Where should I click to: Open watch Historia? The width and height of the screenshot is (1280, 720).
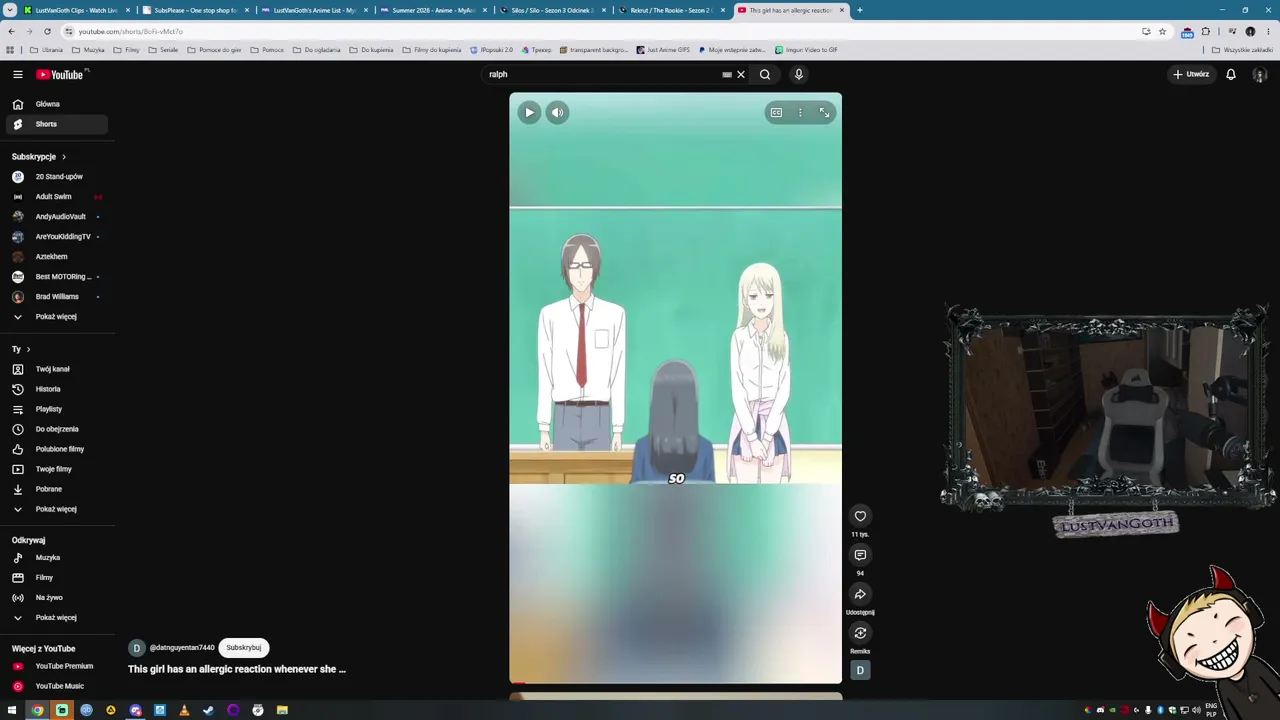(57, 389)
